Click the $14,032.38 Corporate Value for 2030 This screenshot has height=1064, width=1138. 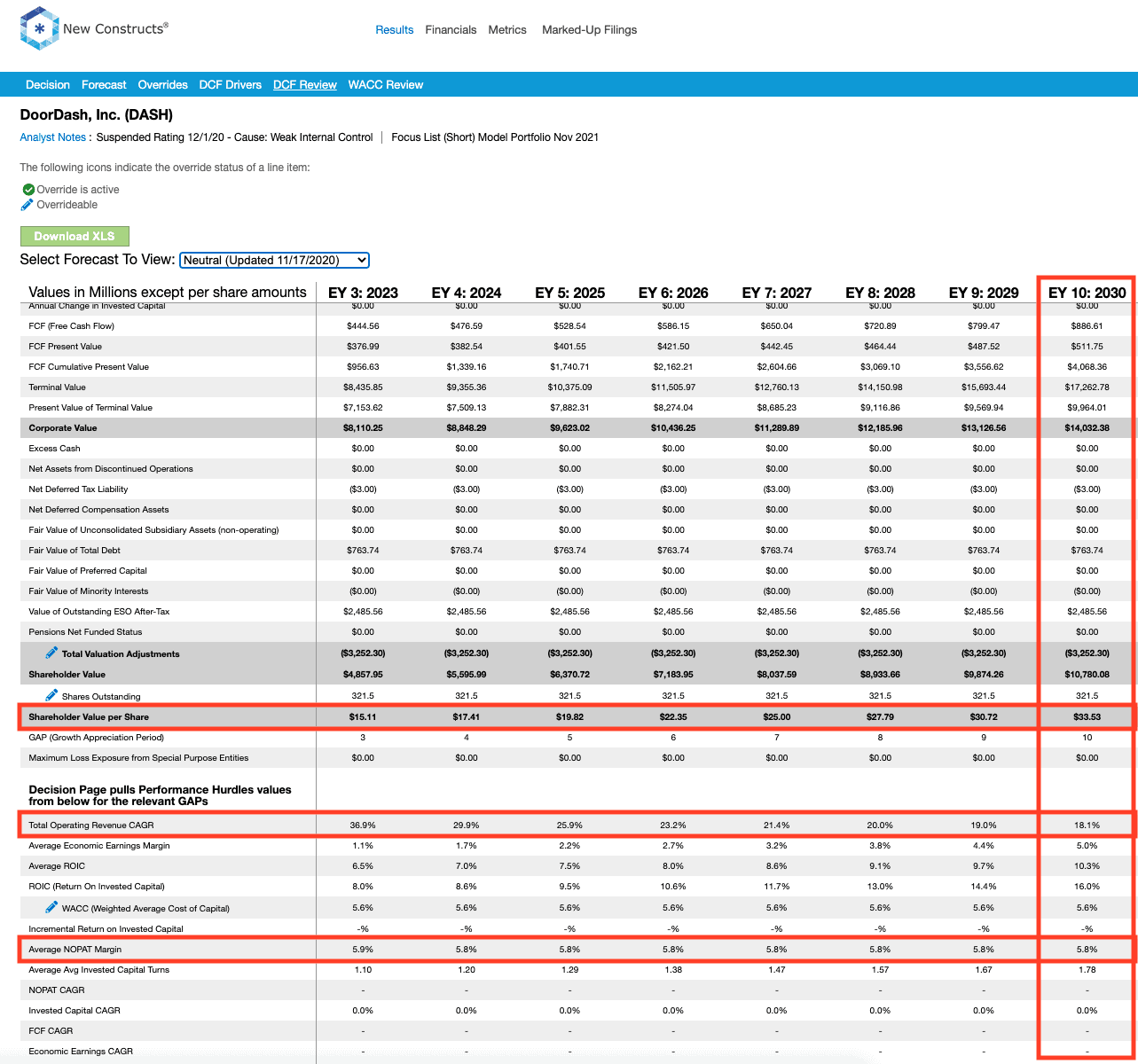click(x=1087, y=428)
